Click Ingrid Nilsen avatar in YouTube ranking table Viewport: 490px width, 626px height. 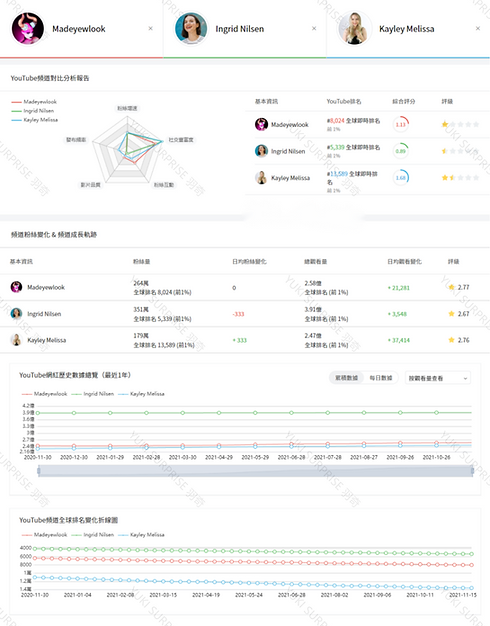(x=261, y=151)
